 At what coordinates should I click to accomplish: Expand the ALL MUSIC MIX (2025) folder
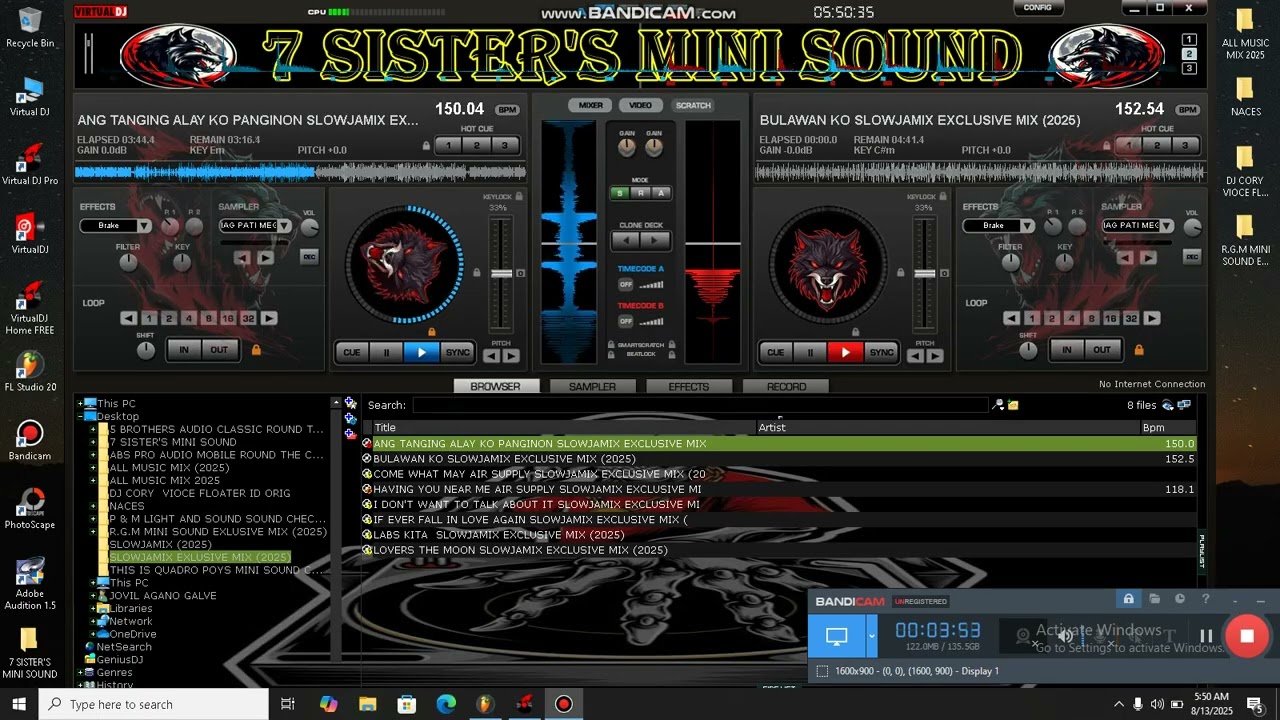click(93, 468)
